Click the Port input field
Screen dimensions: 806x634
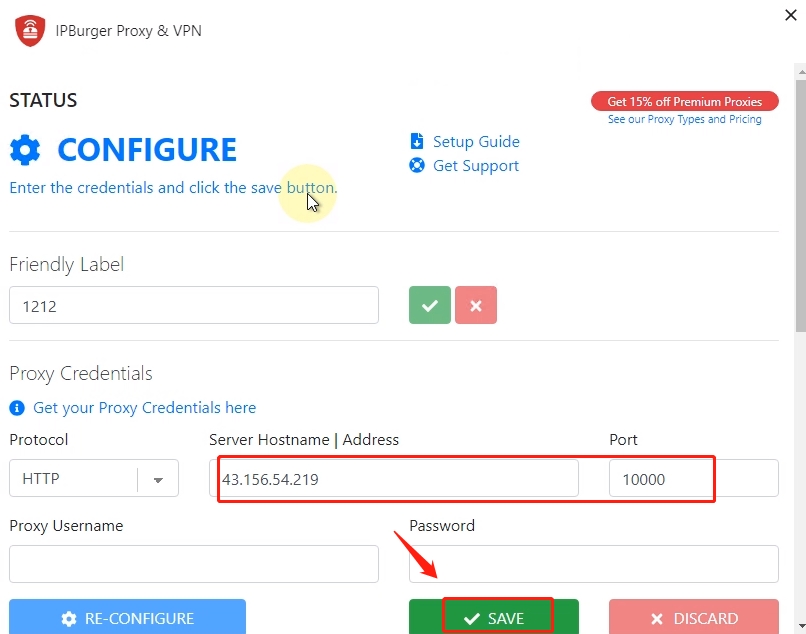[x=692, y=479]
